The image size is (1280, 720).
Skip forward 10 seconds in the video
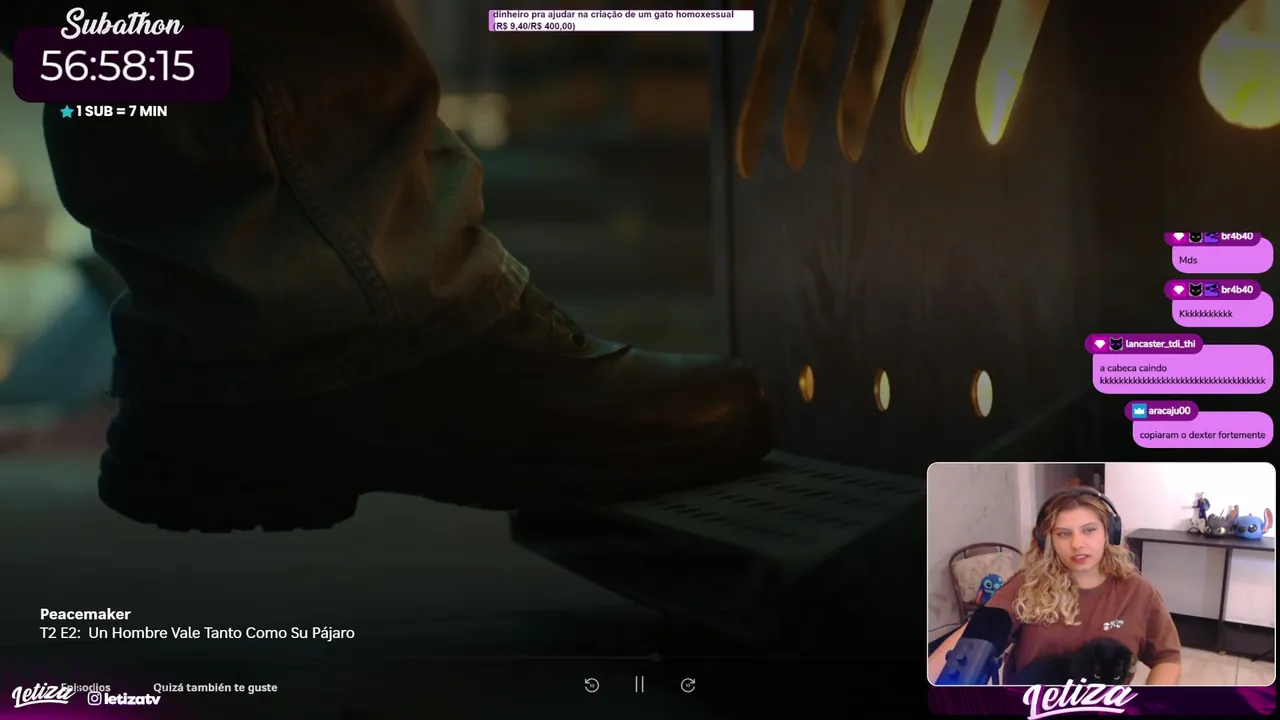(x=688, y=685)
